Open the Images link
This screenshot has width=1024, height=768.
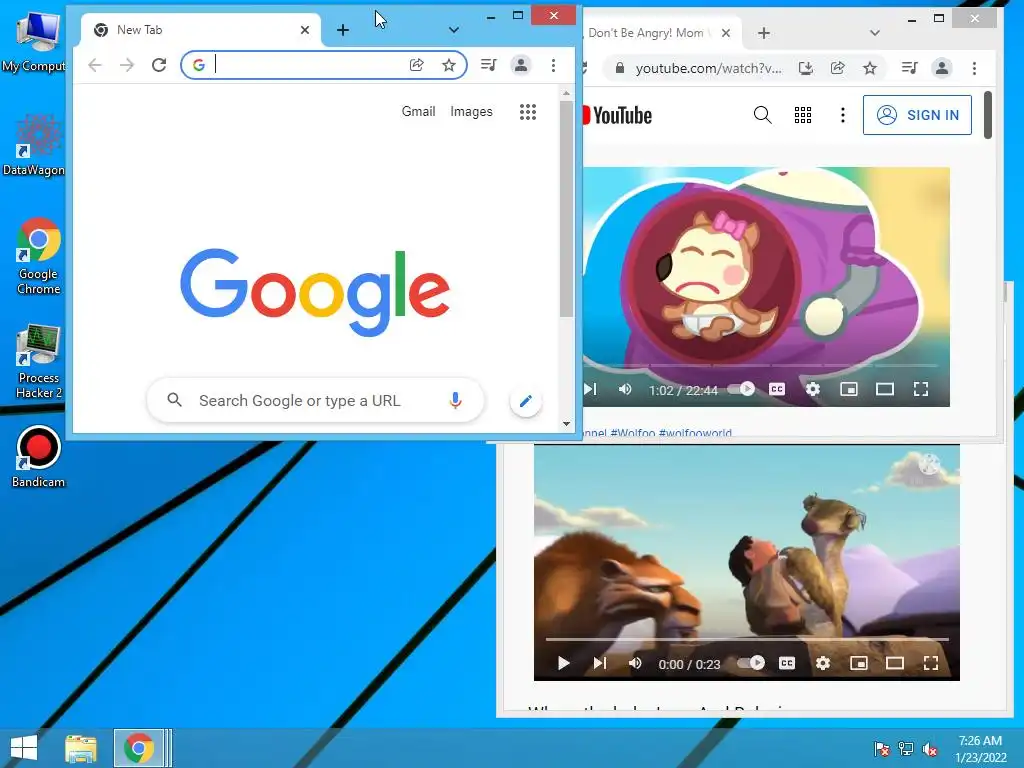coord(472,112)
